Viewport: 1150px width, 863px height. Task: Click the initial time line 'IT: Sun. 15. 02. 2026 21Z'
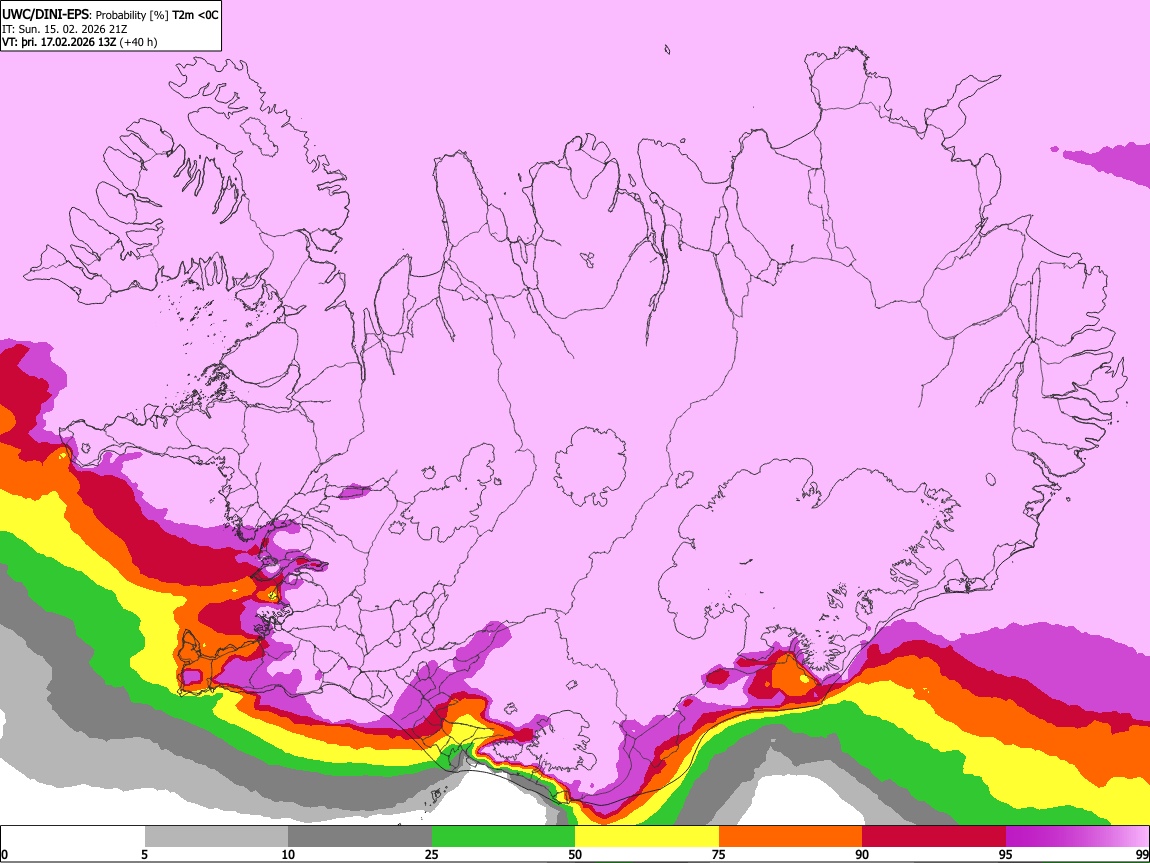(x=64, y=29)
